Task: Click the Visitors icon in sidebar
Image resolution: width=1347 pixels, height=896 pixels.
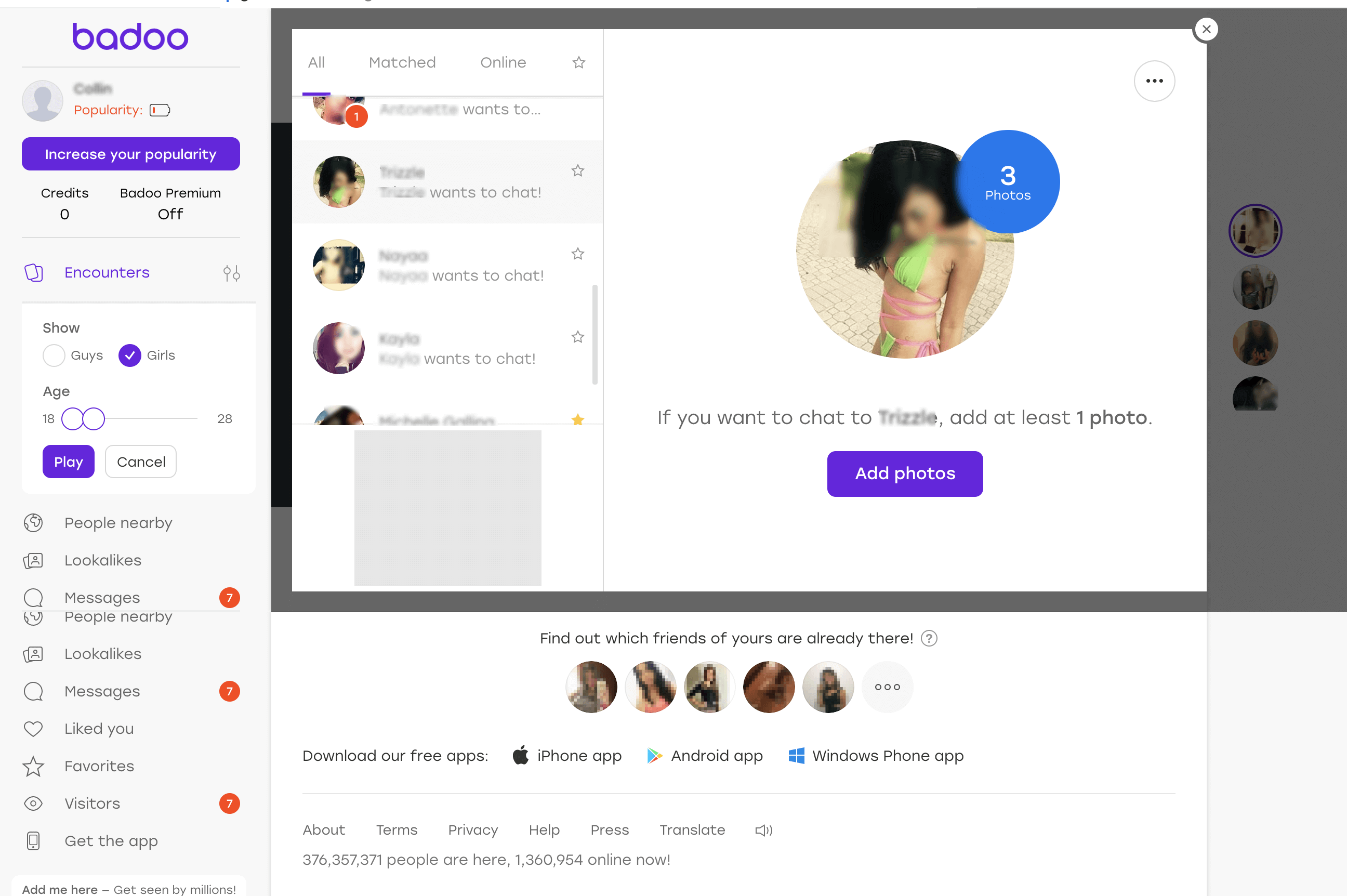Action: pos(32,804)
